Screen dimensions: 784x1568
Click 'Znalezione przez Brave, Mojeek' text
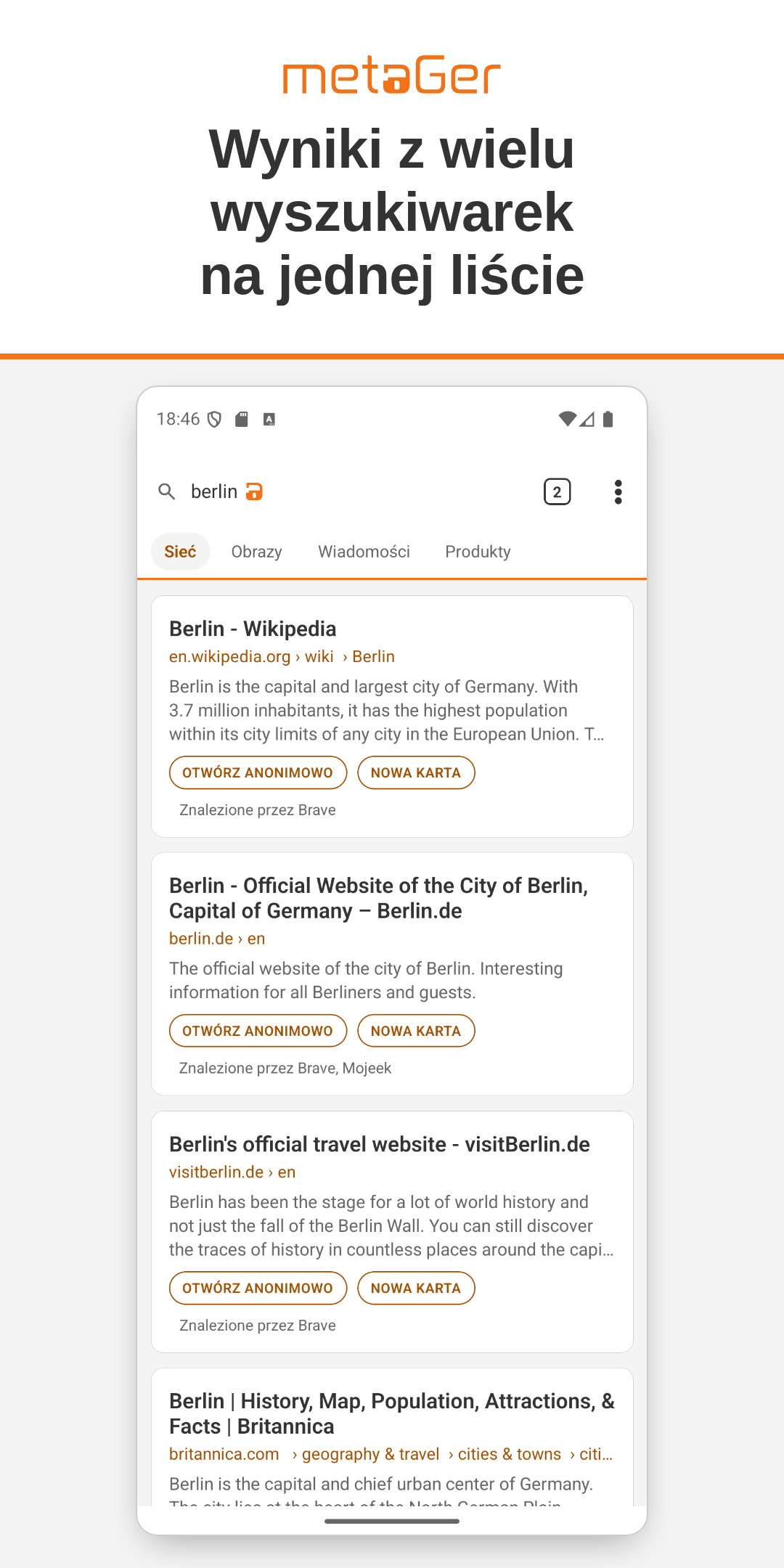(x=285, y=1068)
